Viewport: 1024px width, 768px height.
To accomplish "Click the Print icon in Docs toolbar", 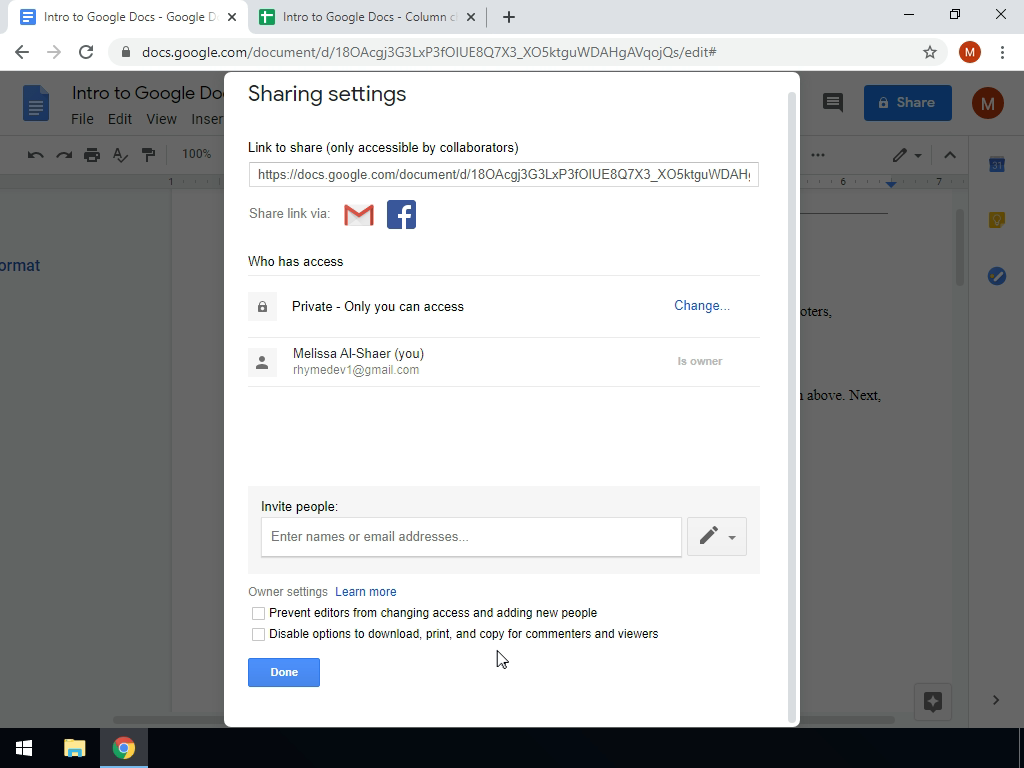I will click(x=92, y=155).
